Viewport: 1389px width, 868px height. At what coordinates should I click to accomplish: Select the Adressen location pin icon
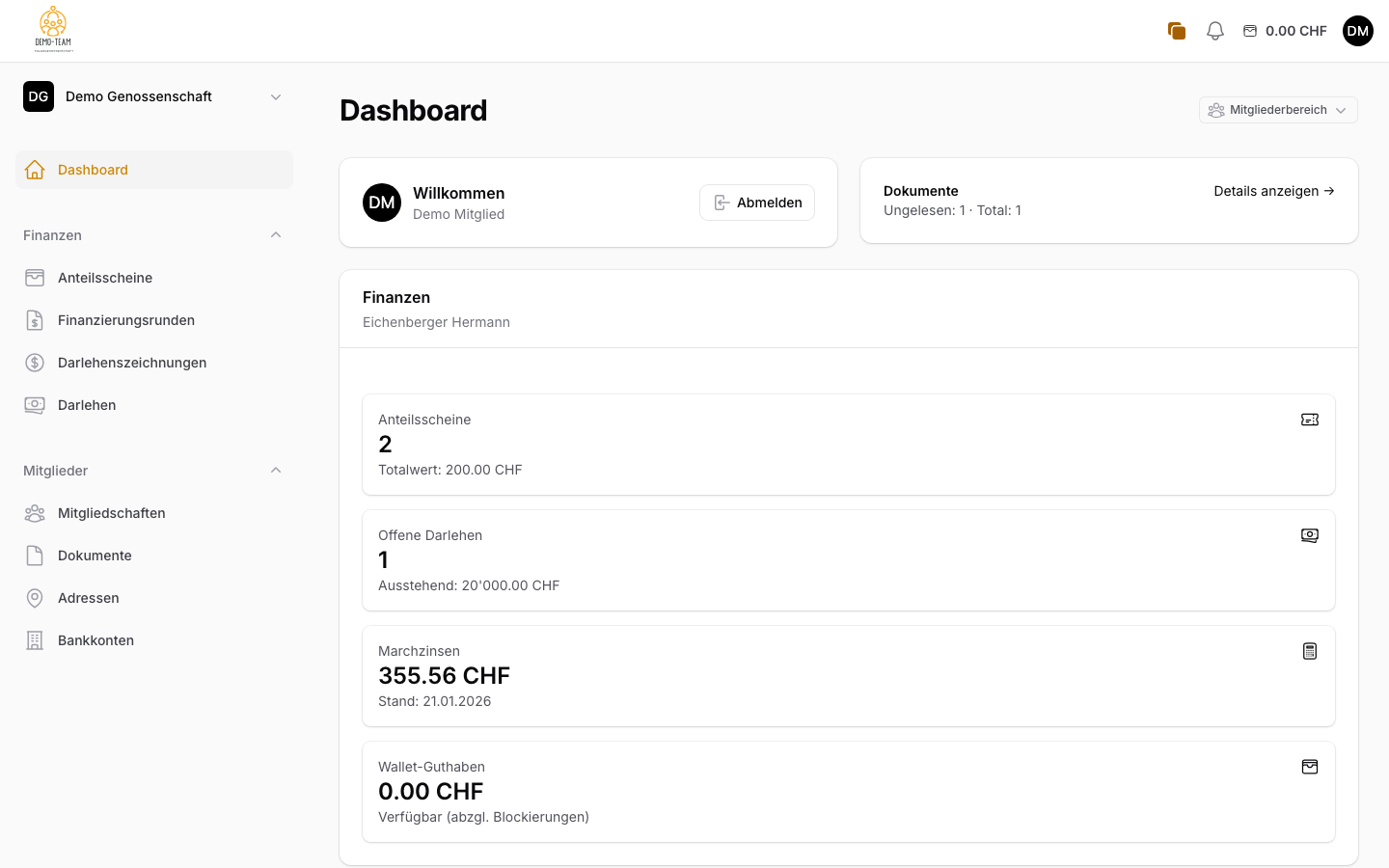coord(35,597)
